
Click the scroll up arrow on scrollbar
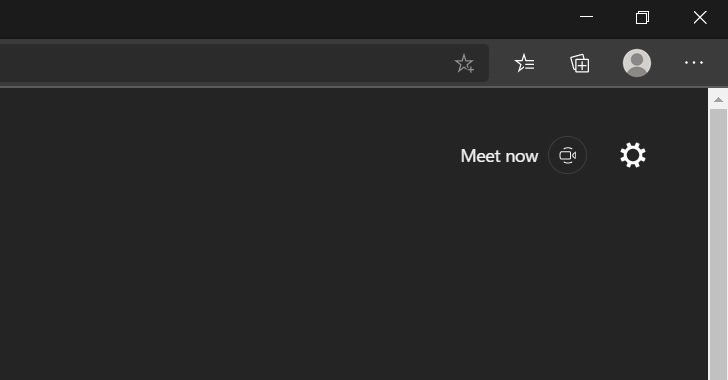[718, 99]
